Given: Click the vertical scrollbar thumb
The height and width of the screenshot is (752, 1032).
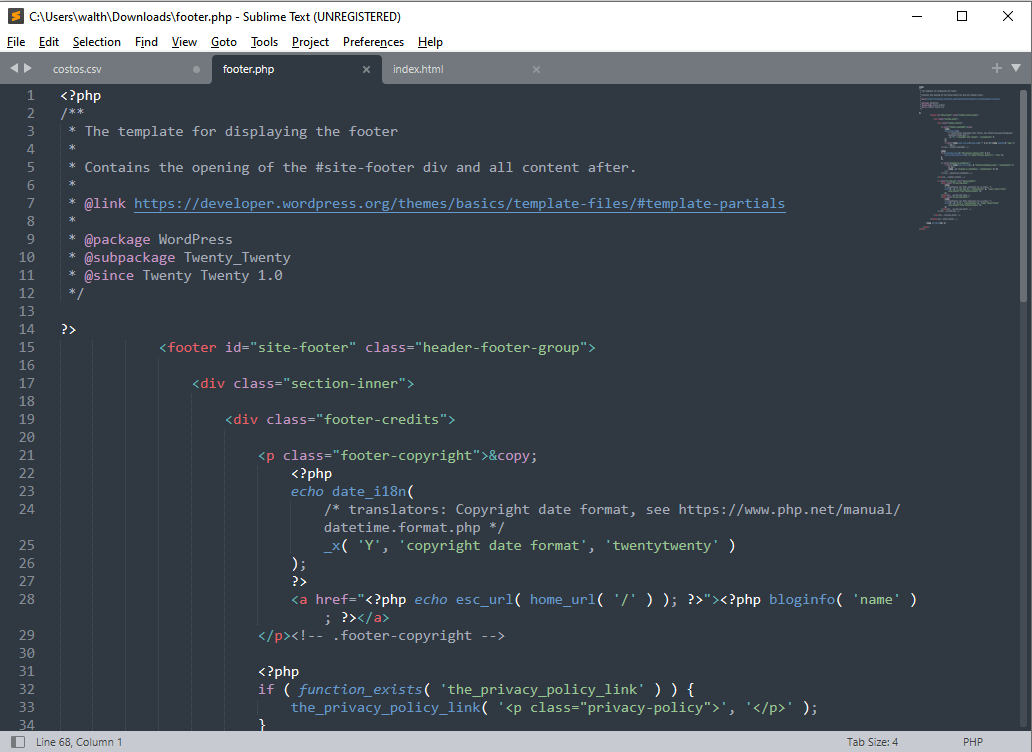Looking at the screenshot, I should pyautogui.click(x=1023, y=195).
